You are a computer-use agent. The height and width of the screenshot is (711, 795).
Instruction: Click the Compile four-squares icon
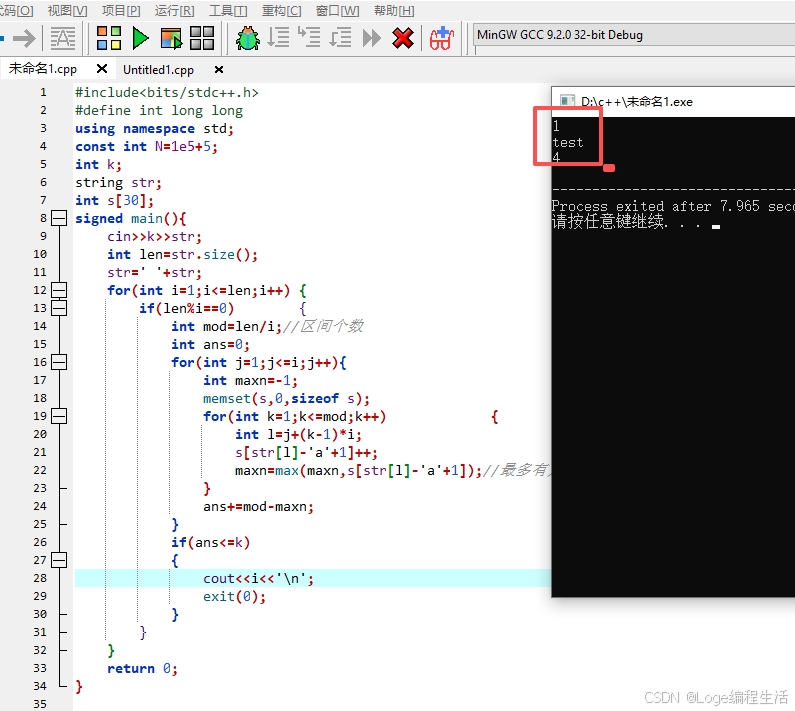pyautogui.click(x=109, y=38)
